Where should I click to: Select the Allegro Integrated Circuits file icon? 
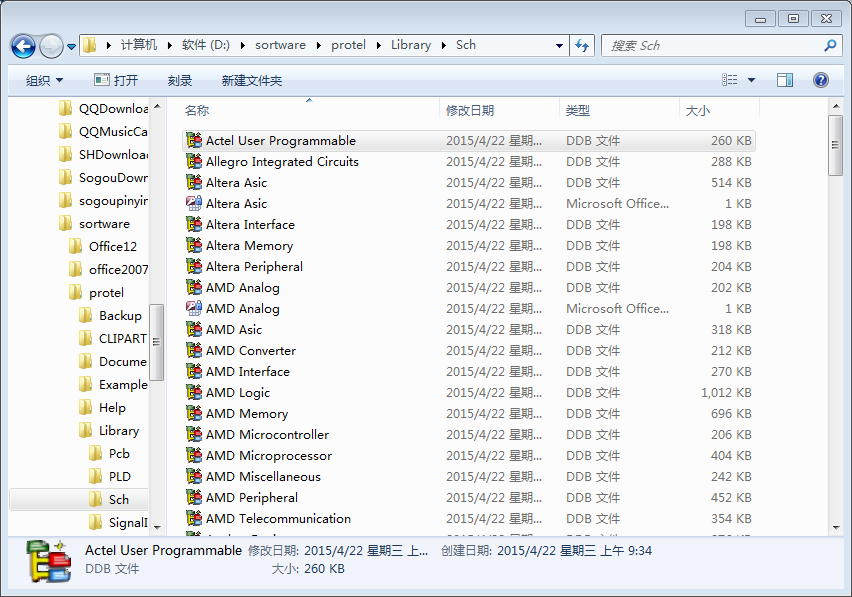point(194,162)
